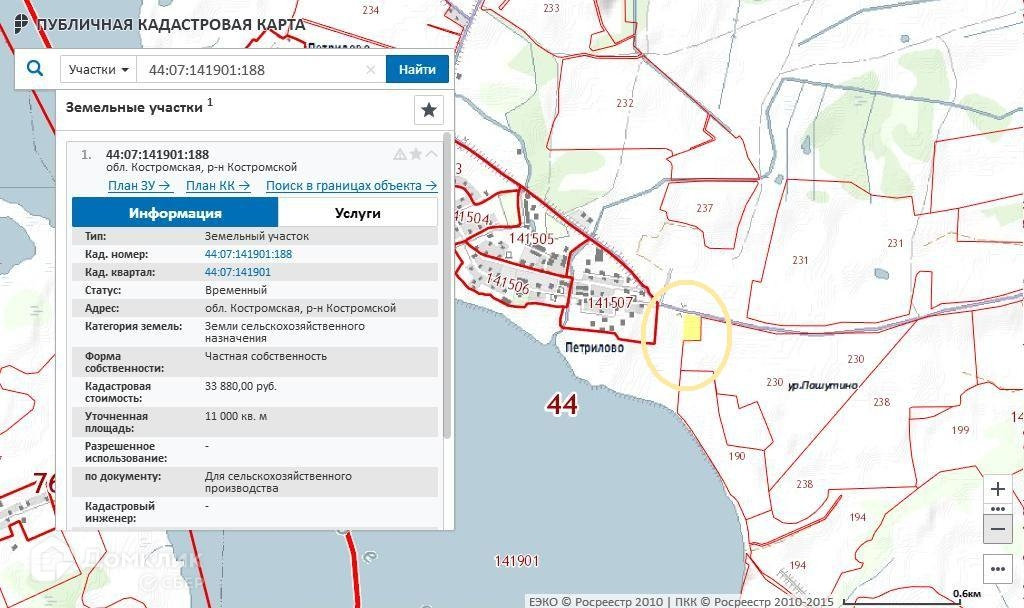Screen dimensions: 1024x608
Task: Open the map tools more-options button
Action: pos(998,569)
